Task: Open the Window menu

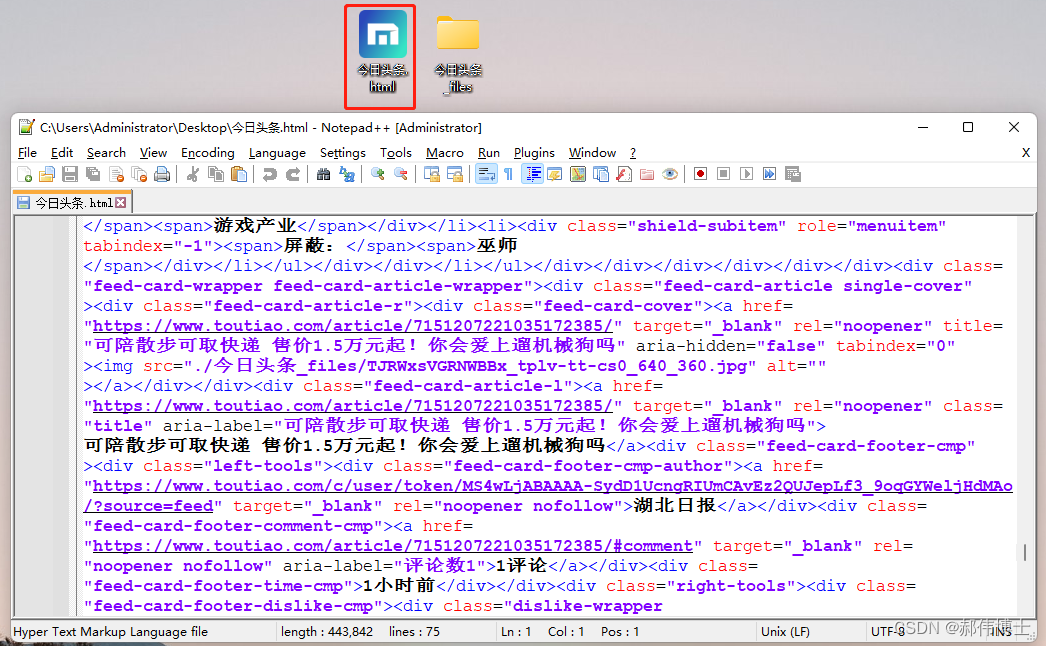Action: tap(592, 153)
